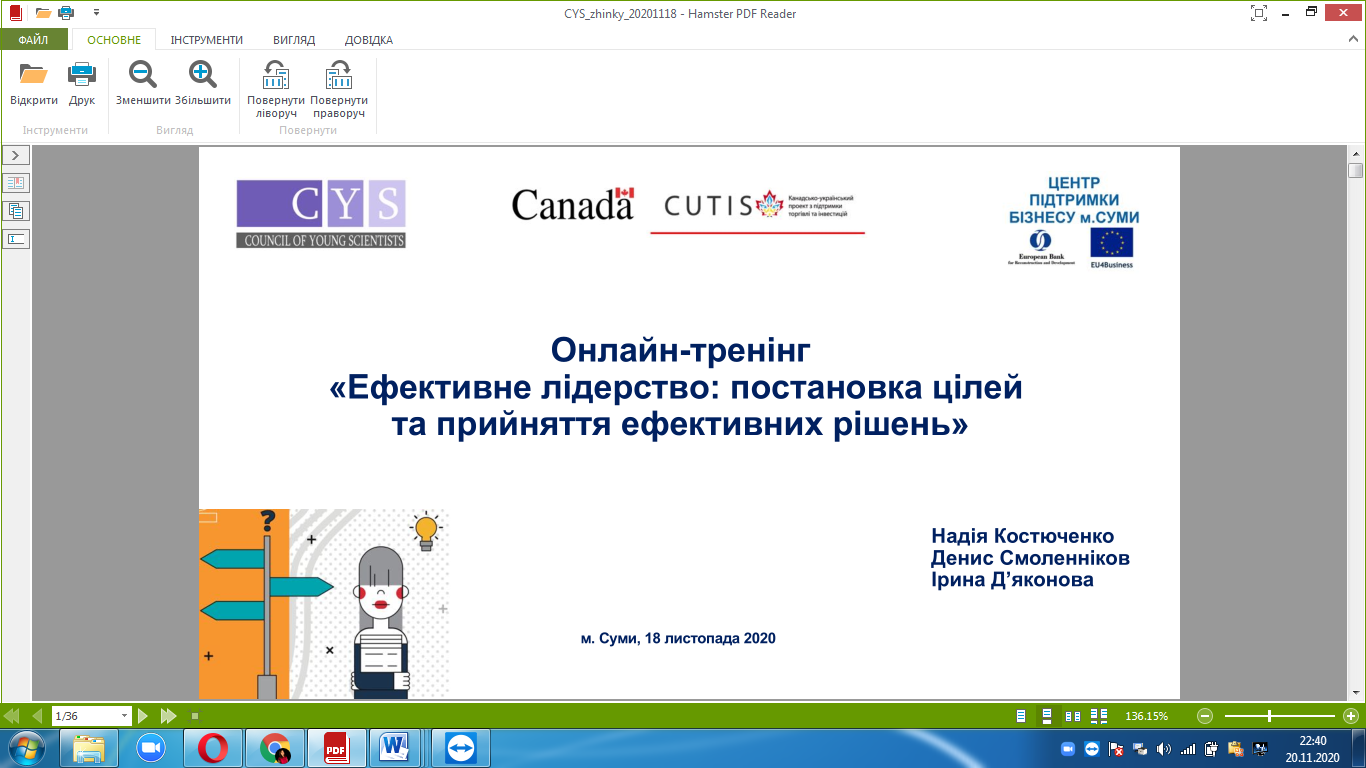Open the bookmarks panel in left sidebar
This screenshot has width=1366, height=768.
click(x=17, y=183)
